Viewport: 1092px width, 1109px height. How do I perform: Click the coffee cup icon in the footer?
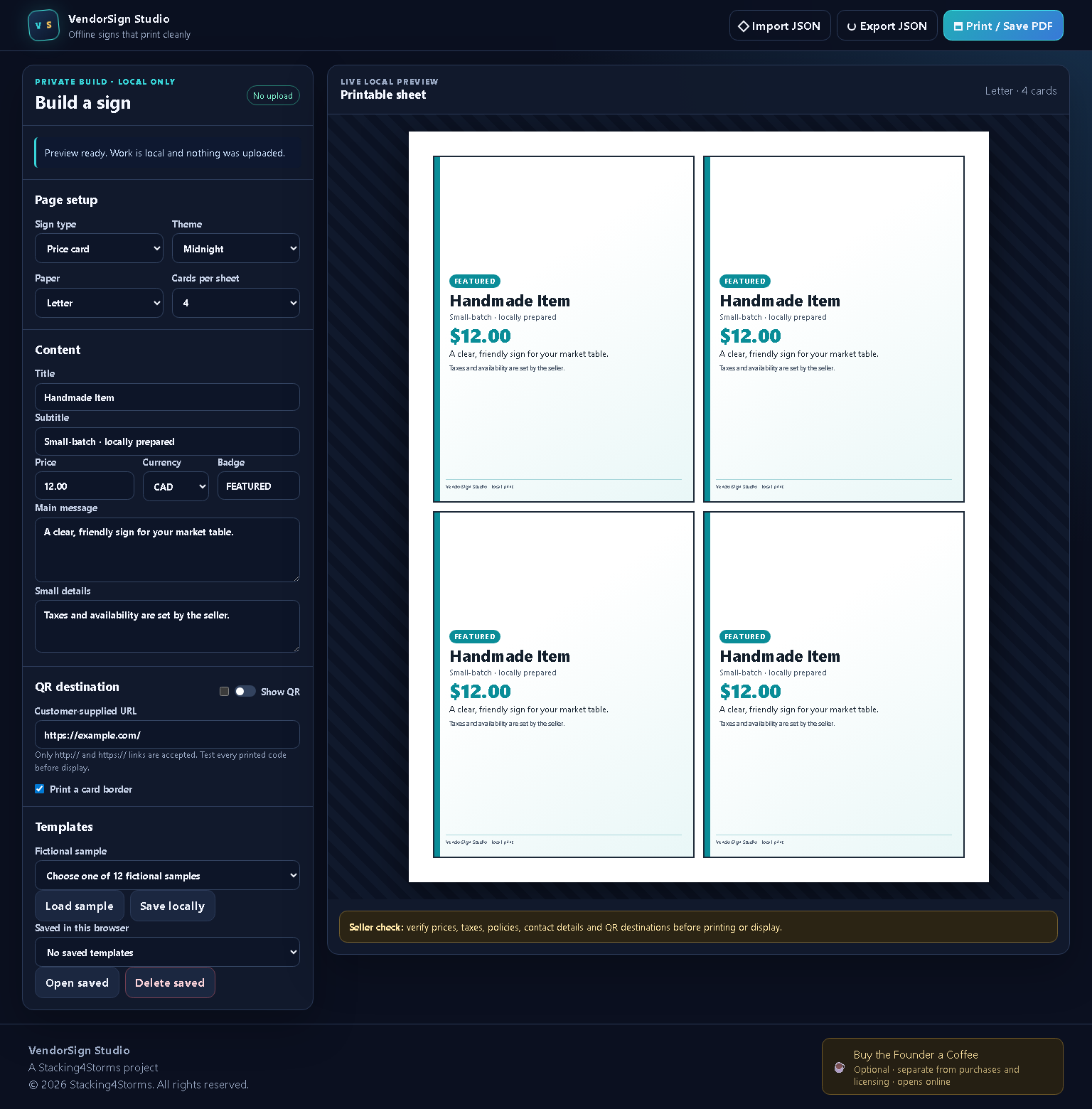click(840, 1067)
